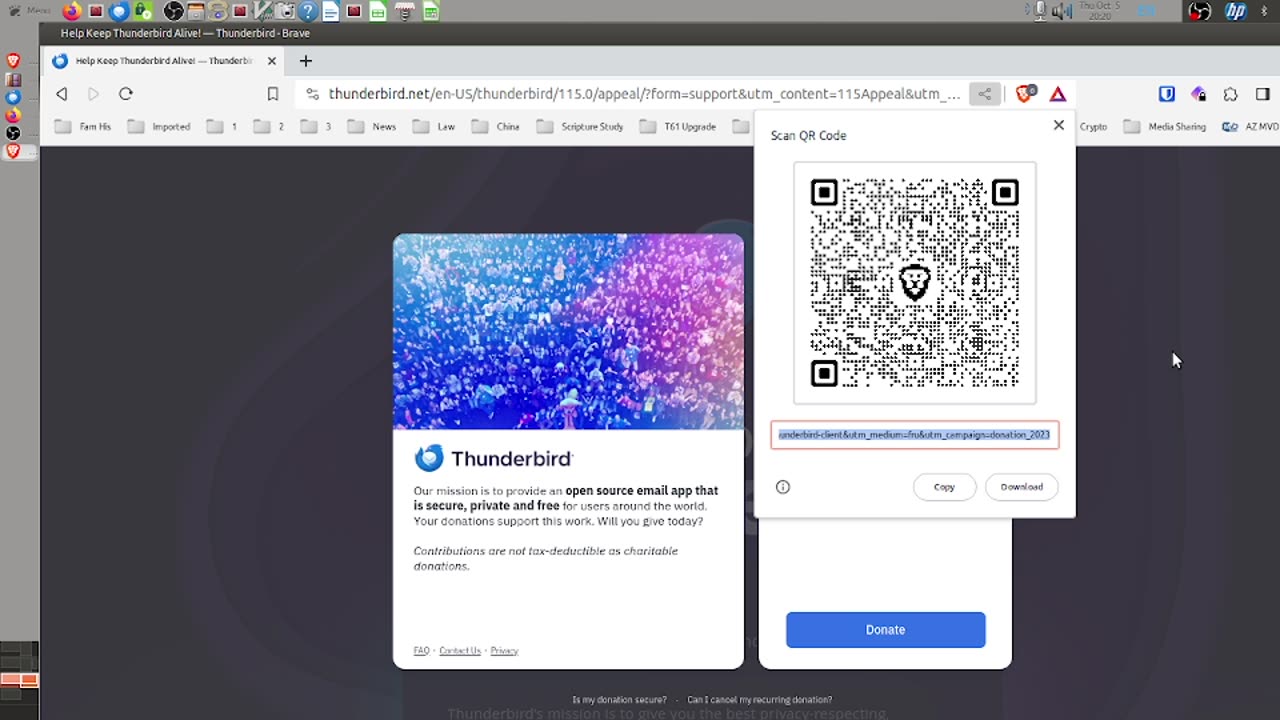Click the HP tray icon
This screenshot has height=720, width=1280.
(x=1236, y=11)
